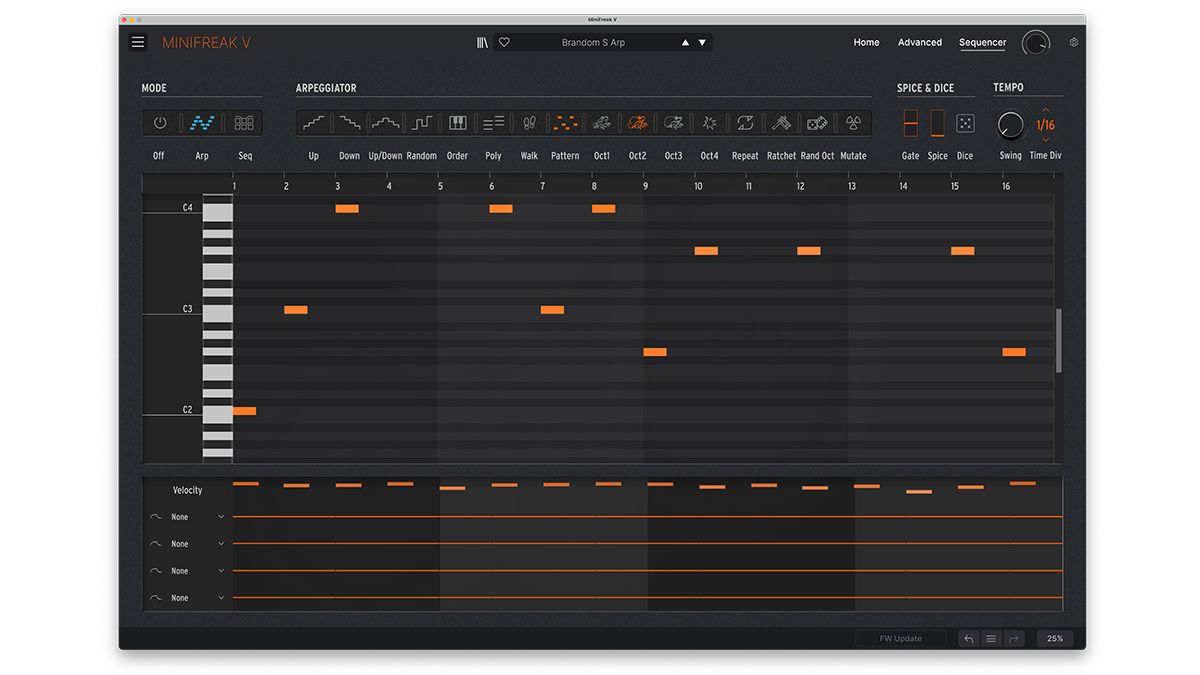The width and height of the screenshot is (1200, 675).
Task: Roll the Dice button
Action: click(x=965, y=123)
